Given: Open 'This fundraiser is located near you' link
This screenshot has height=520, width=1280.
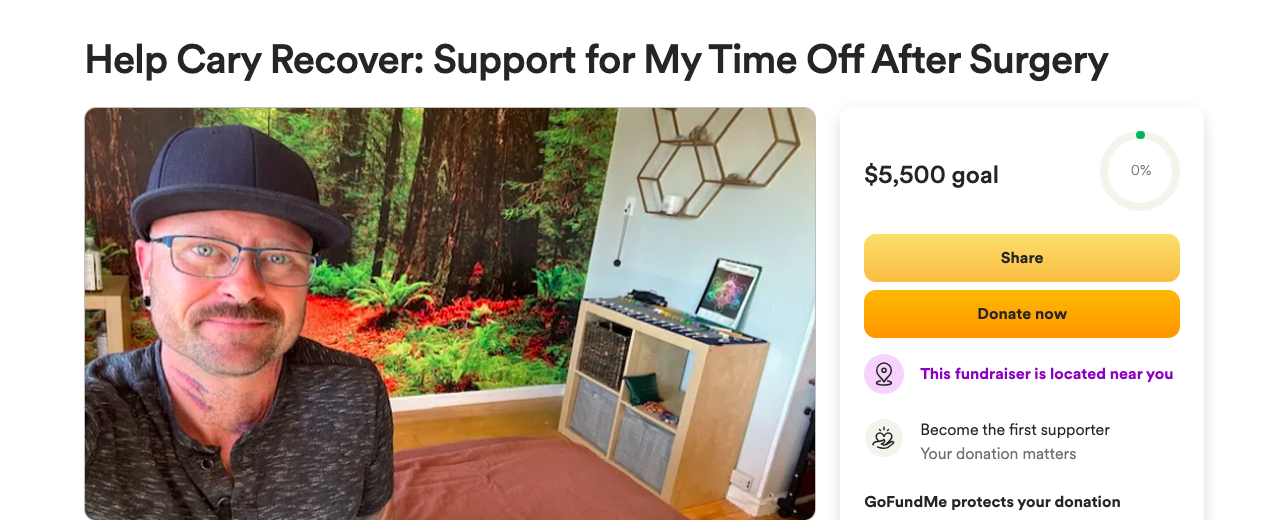Looking at the screenshot, I should 1046,374.
